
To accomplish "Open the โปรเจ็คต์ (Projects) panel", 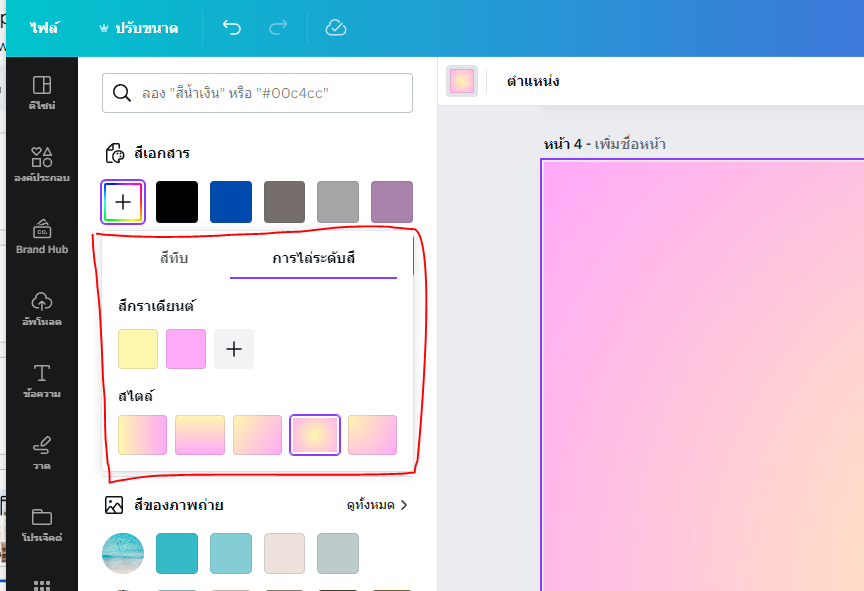I will (x=42, y=525).
